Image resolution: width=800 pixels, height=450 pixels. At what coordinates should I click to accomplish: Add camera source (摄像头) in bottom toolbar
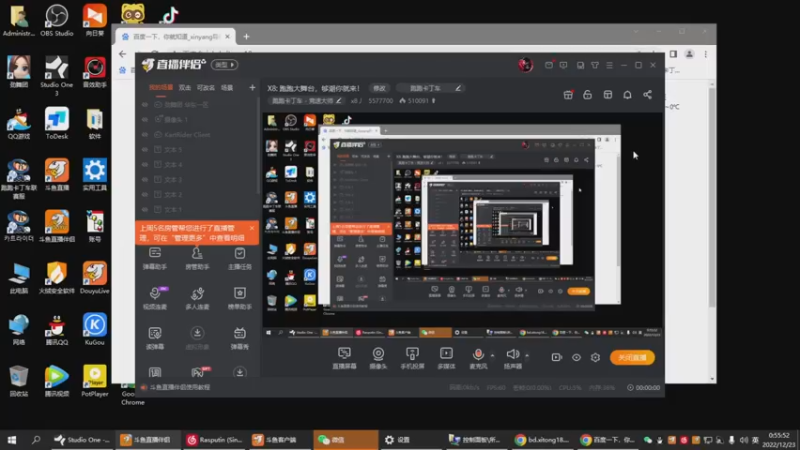click(378, 358)
